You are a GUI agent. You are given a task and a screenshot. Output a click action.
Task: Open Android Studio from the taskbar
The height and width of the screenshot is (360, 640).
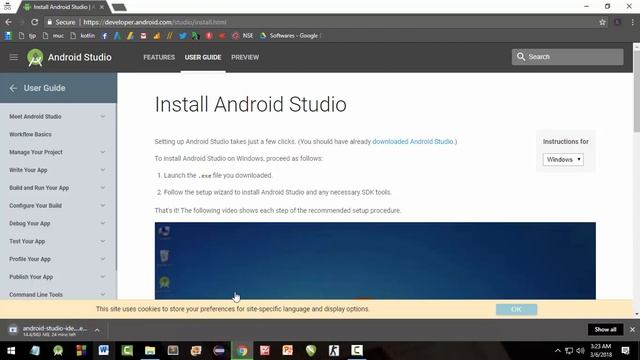click(x=58, y=351)
